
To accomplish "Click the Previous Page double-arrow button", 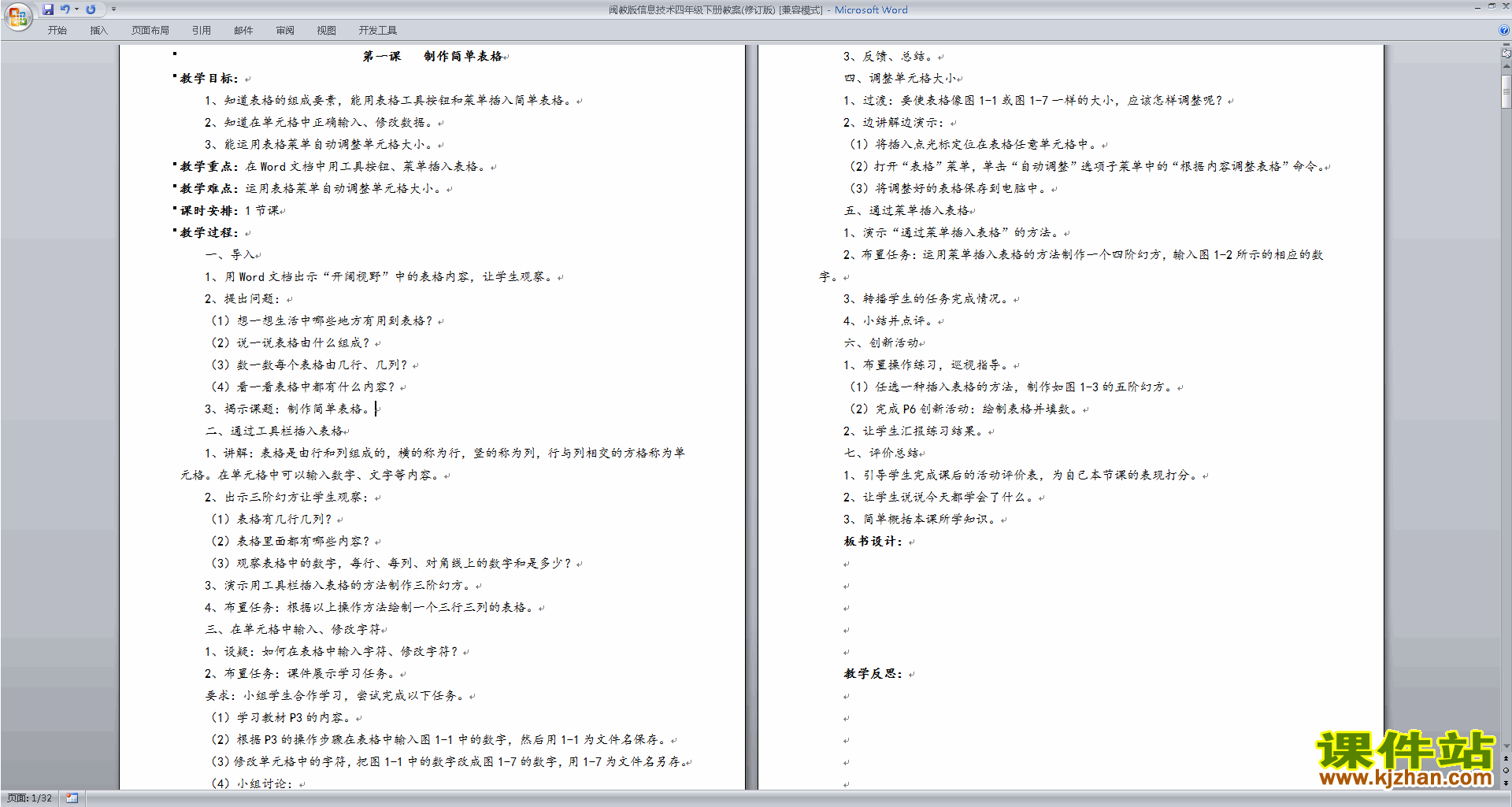I will pyautogui.click(x=1506, y=759).
